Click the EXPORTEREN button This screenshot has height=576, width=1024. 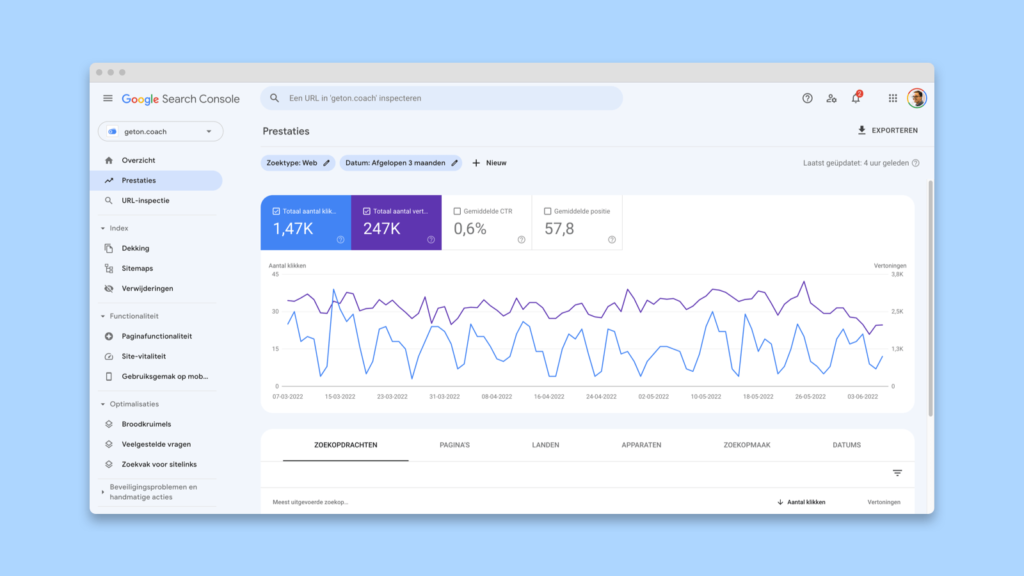coord(888,131)
